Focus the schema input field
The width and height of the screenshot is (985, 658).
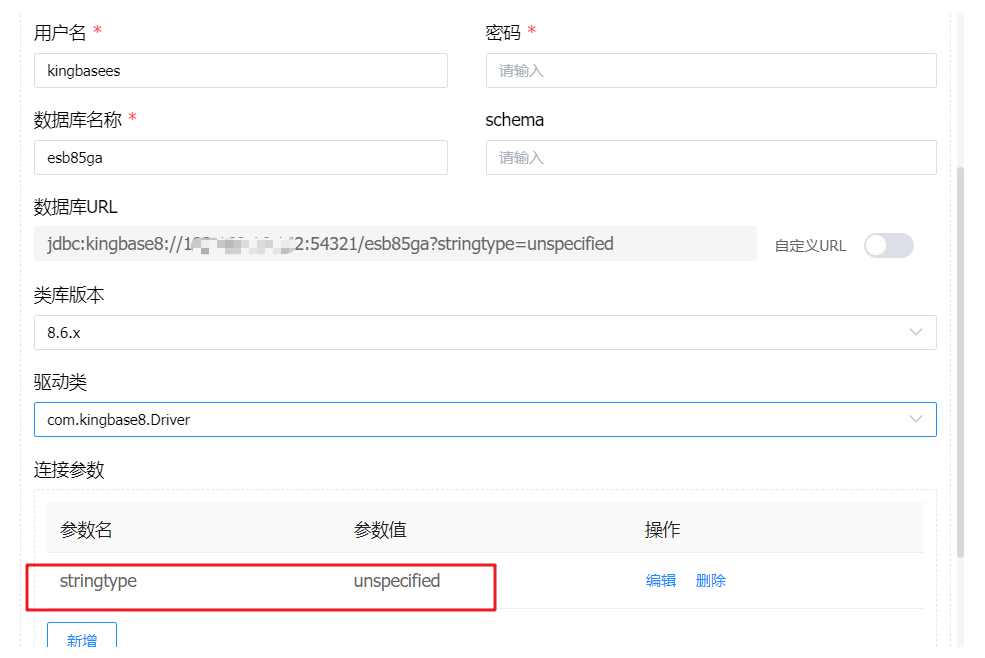(710, 157)
